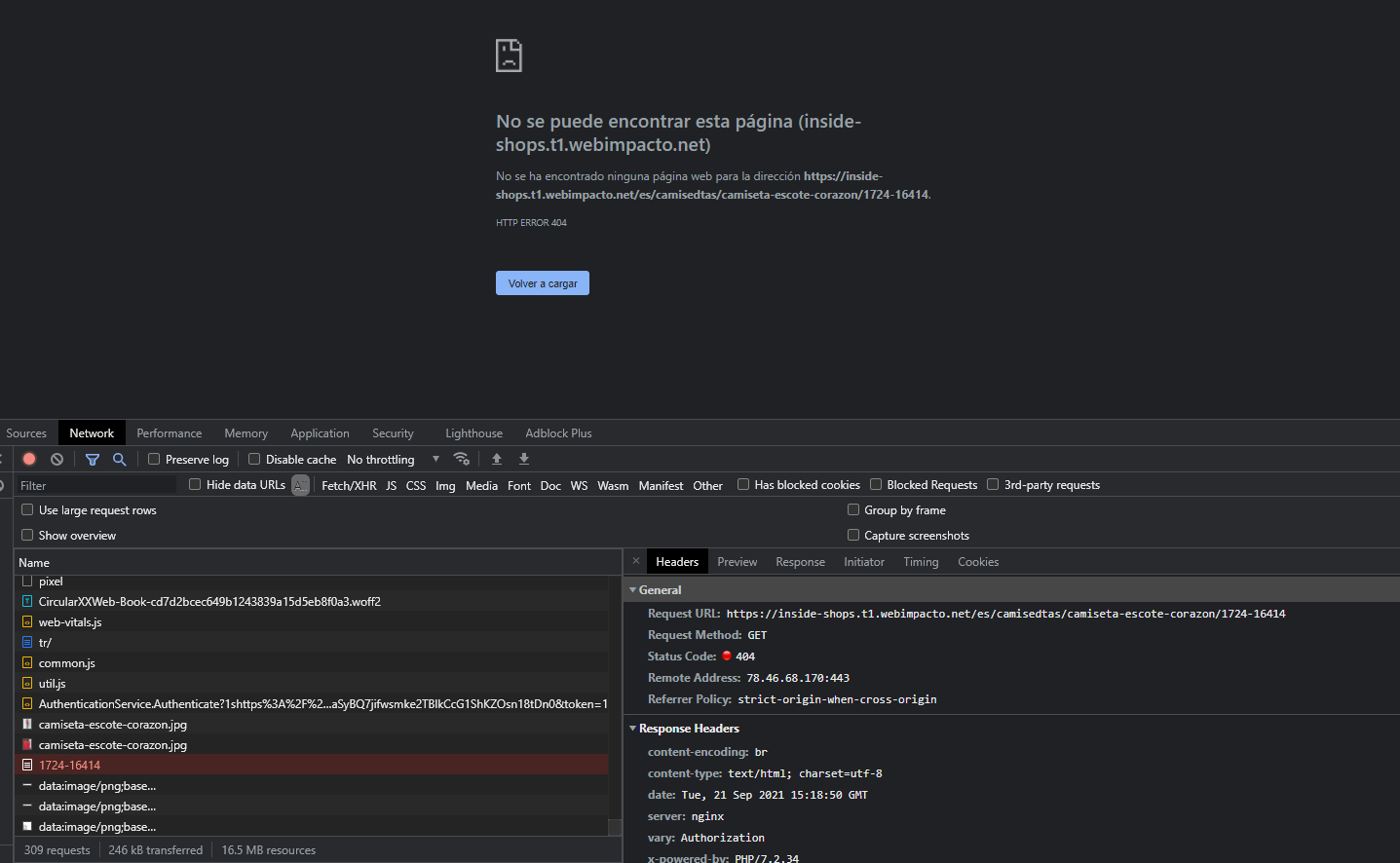Open network conditions wifi settings icon
This screenshot has width=1400, height=863.
tap(462, 459)
